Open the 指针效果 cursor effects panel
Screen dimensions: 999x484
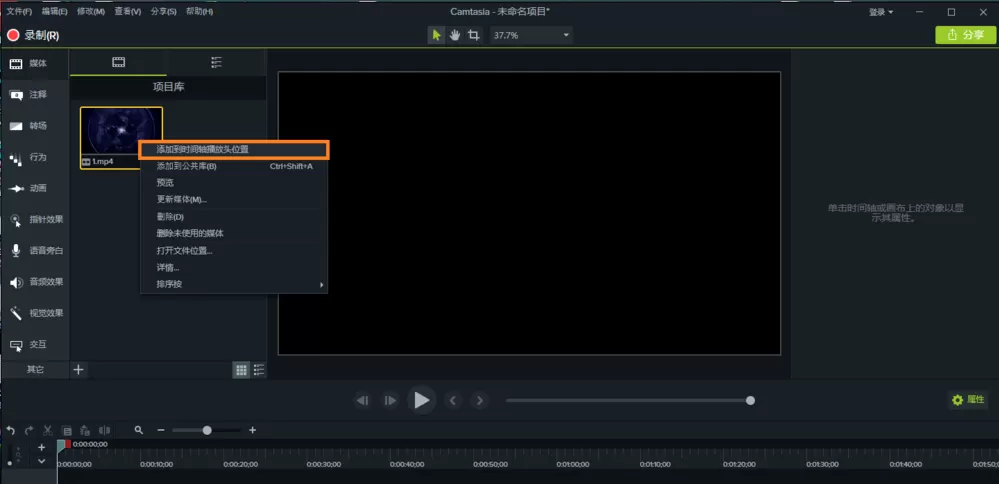[x=35, y=220]
